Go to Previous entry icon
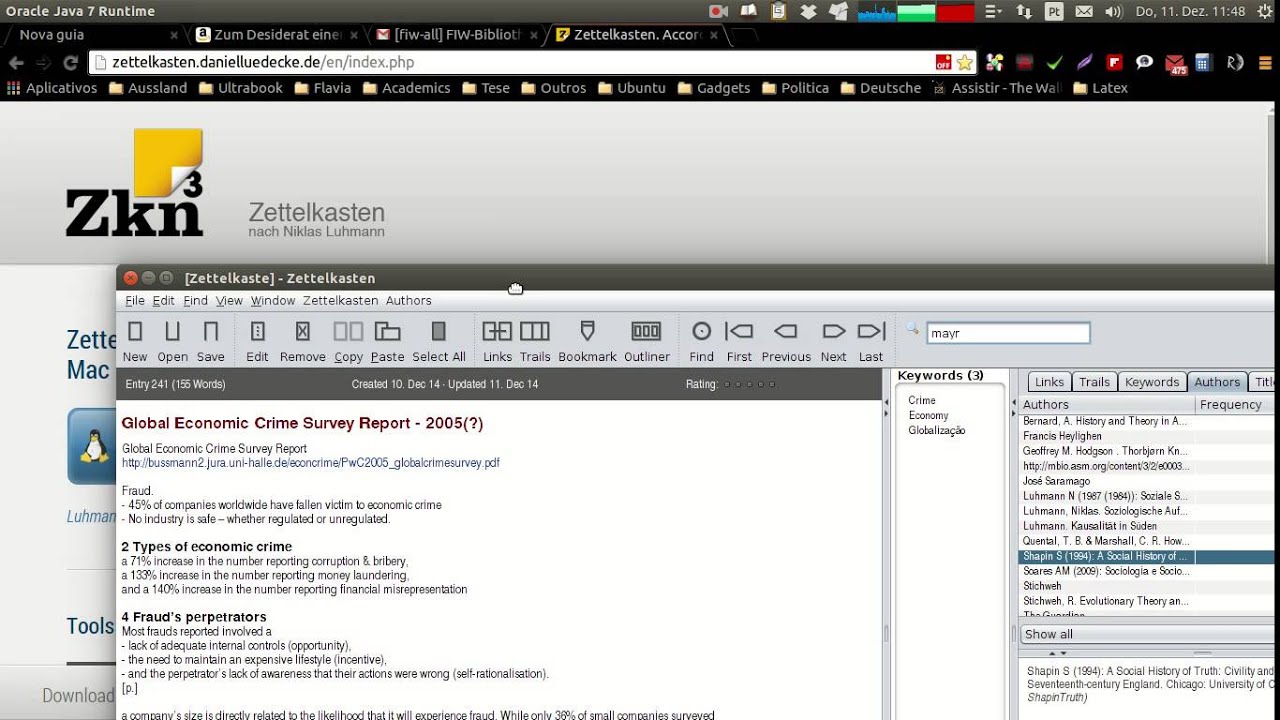 (785, 331)
